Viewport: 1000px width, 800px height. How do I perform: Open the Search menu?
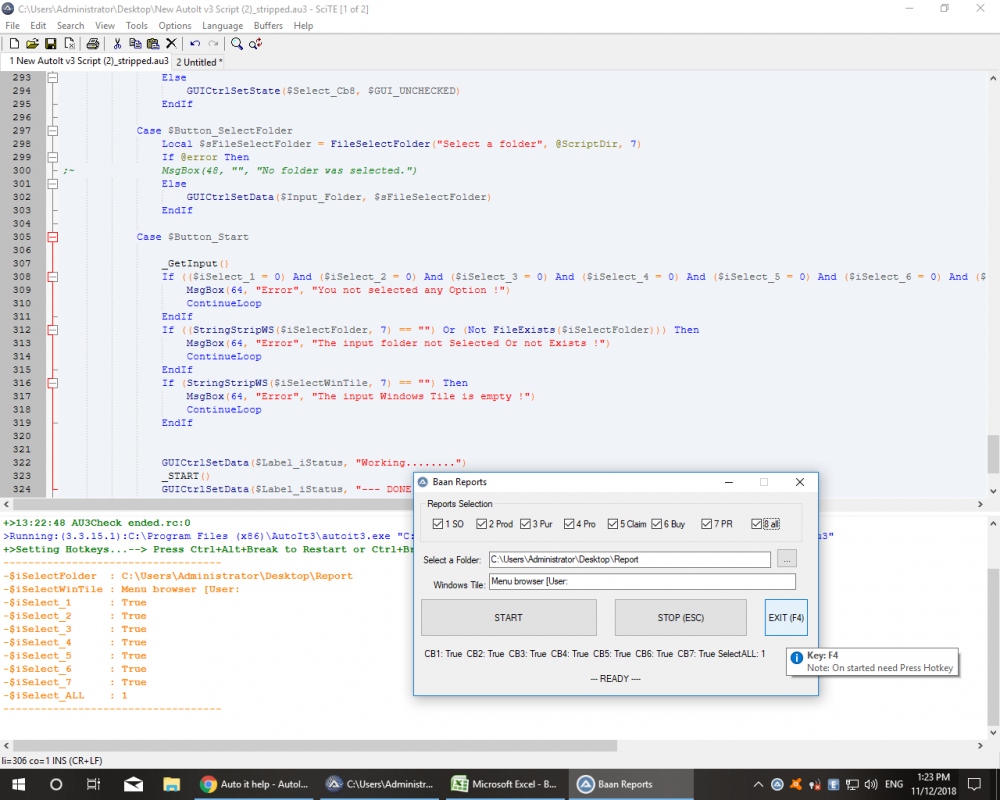(x=70, y=26)
